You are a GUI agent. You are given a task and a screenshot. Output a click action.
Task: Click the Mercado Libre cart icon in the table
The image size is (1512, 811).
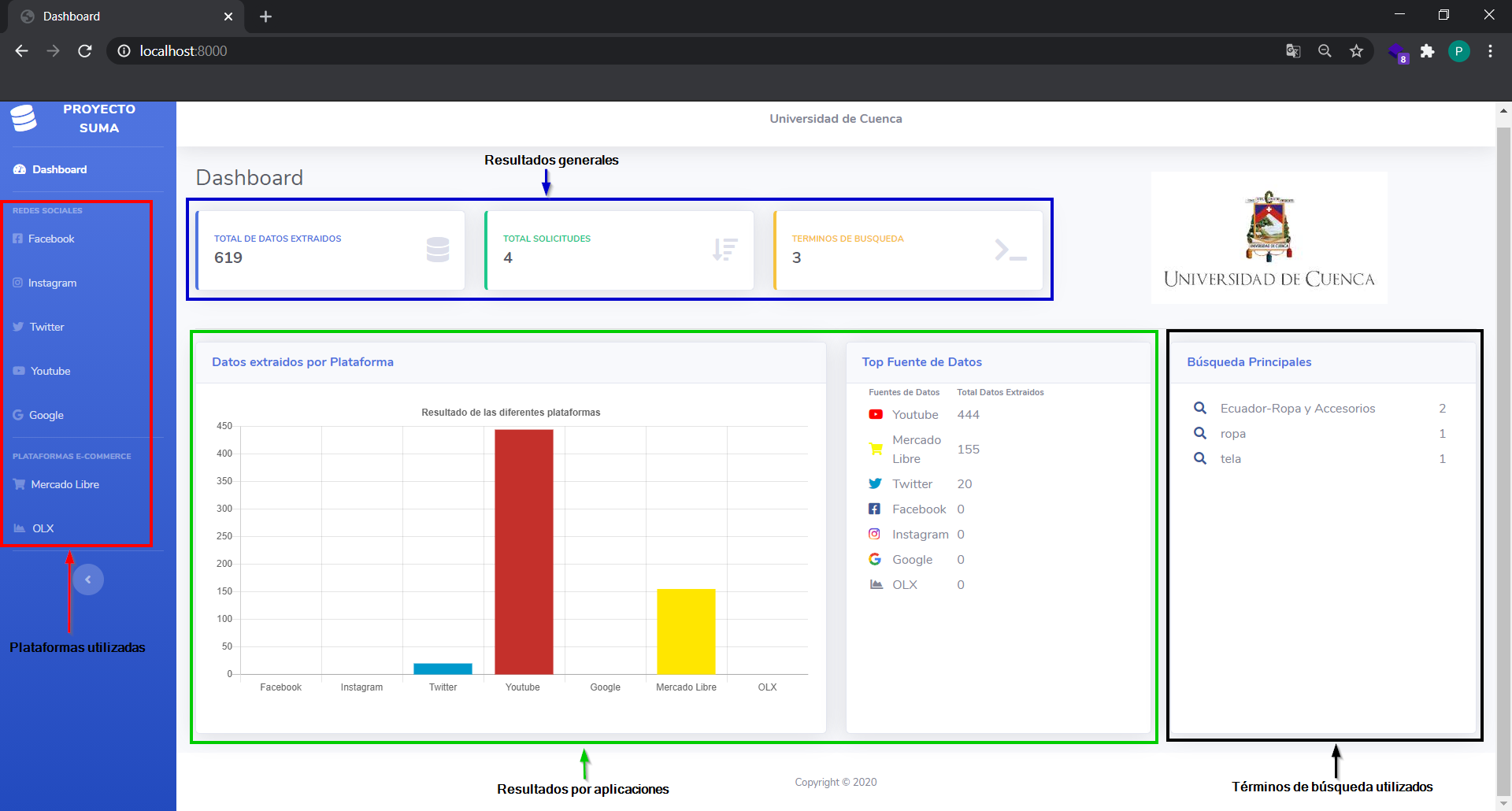(876, 449)
